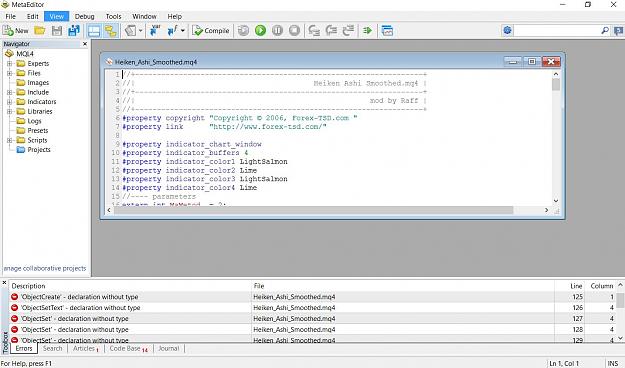This screenshot has width=625, height=368.
Task: Open the trading terminal icon
Action: pyautogui.click(x=387, y=31)
